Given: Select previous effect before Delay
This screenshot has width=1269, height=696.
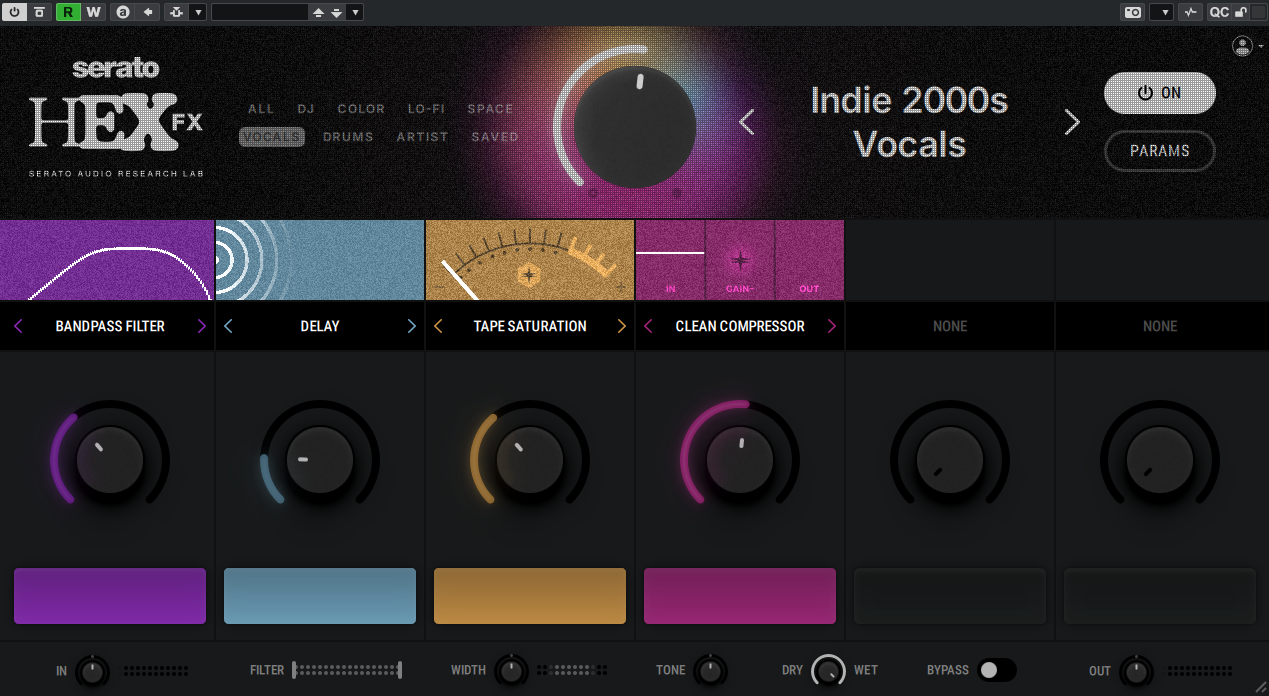Looking at the screenshot, I should (x=228, y=326).
